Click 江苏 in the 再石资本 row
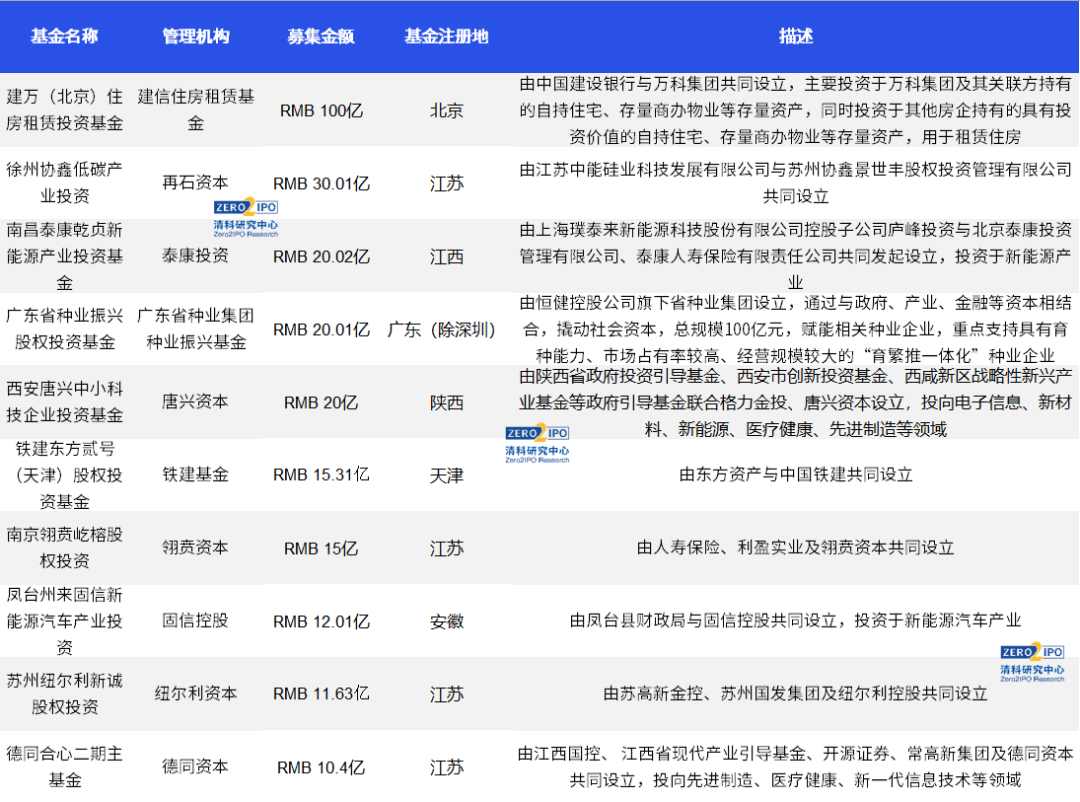Viewport: 1080px width, 802px height. tap(446, 183)
